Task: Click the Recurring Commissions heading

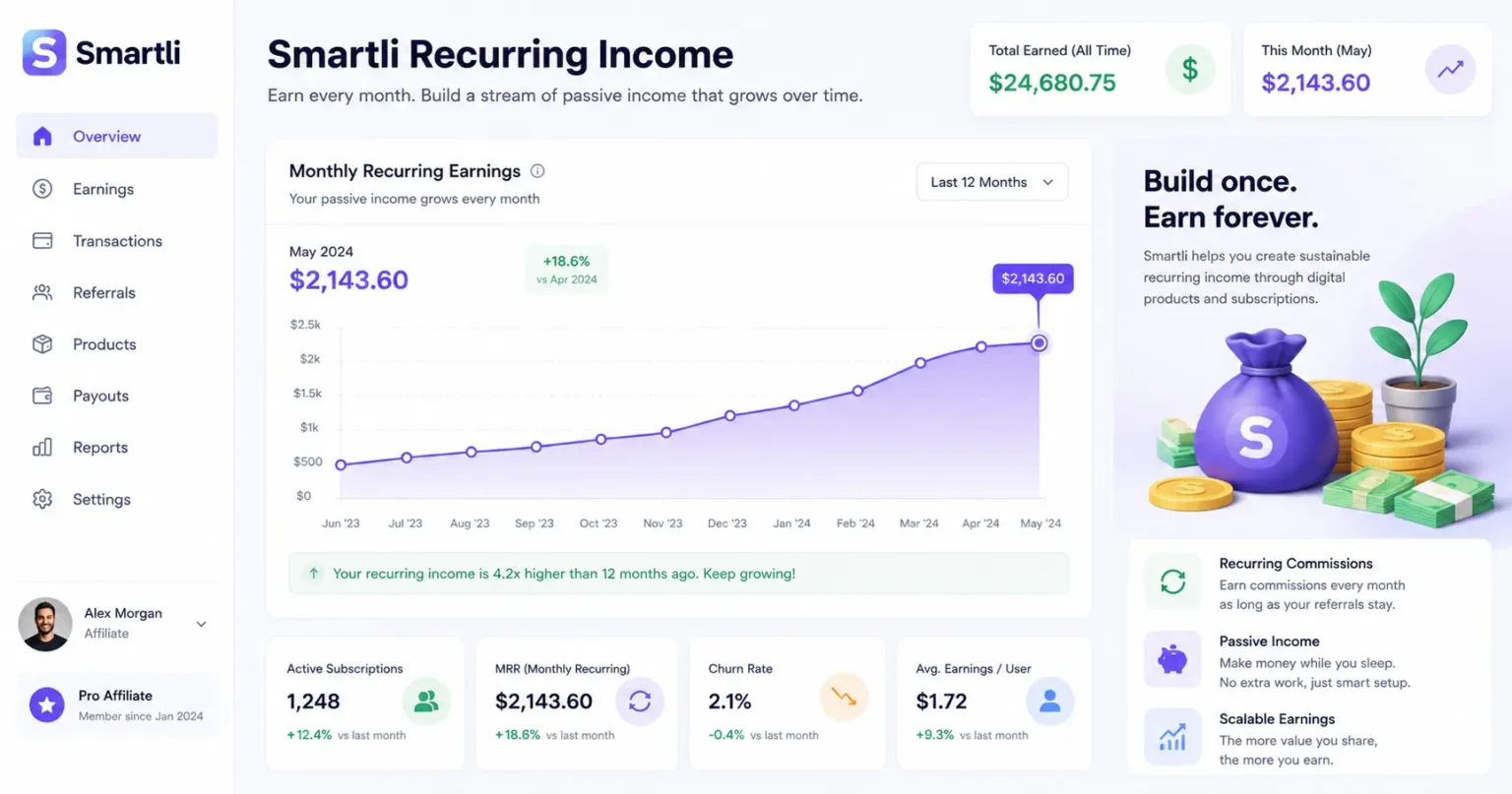Action: click(x=1295, y=564)
